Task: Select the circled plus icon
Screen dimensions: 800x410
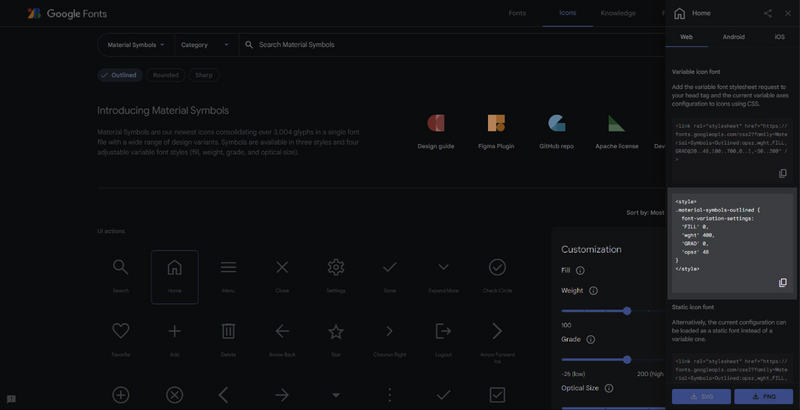Action: click(x=120, y=395)
